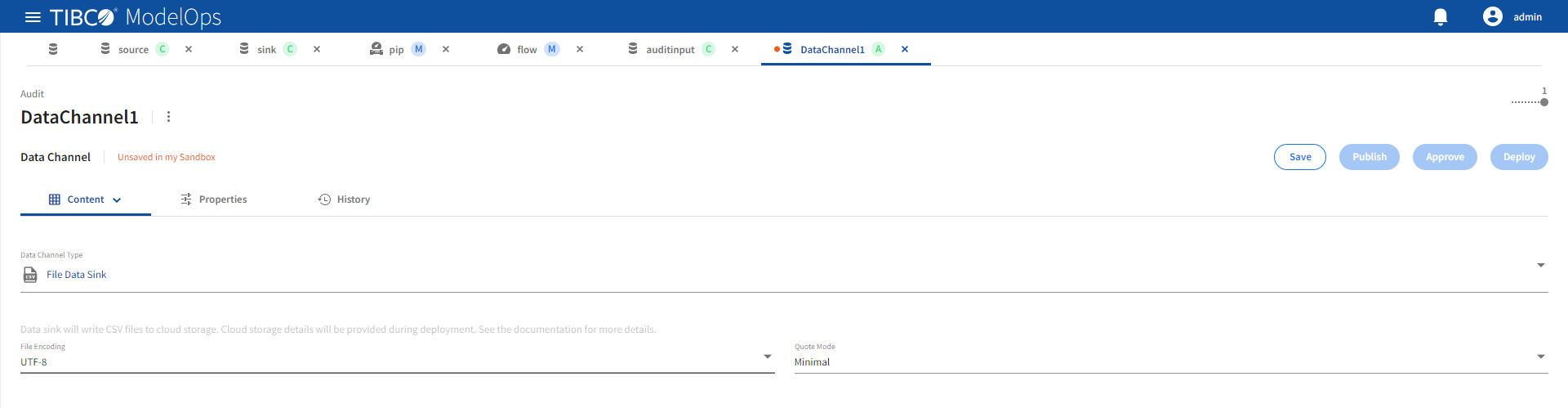Expand the Content tab chevron

coord(117,200)
